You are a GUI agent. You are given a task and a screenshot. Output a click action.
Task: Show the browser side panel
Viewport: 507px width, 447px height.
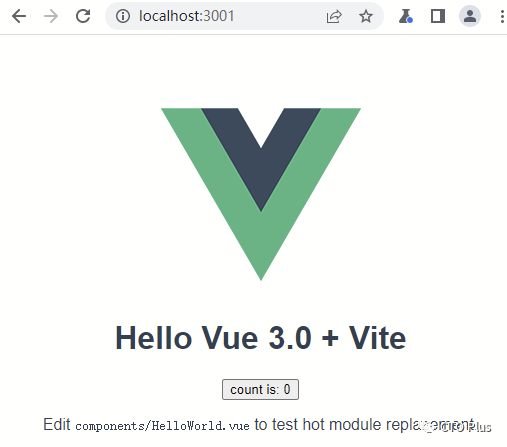pyautogui.click(x=438, y=16)
